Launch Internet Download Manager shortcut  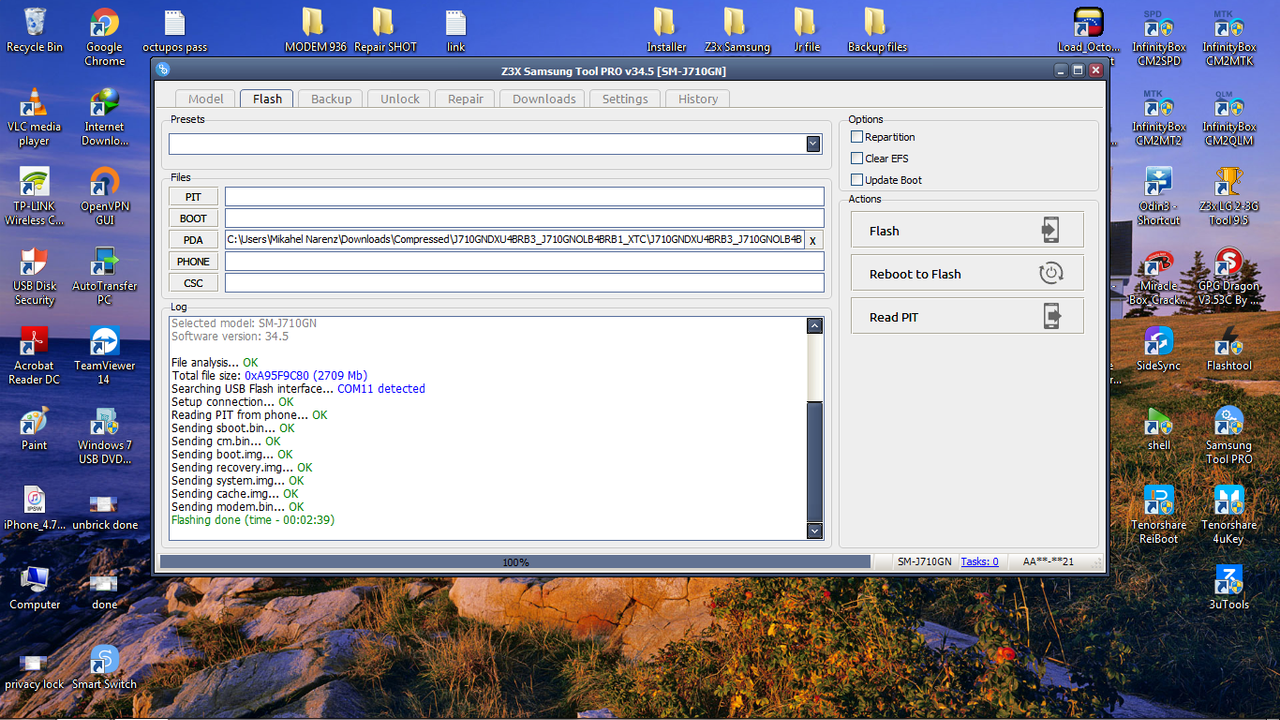104,117
